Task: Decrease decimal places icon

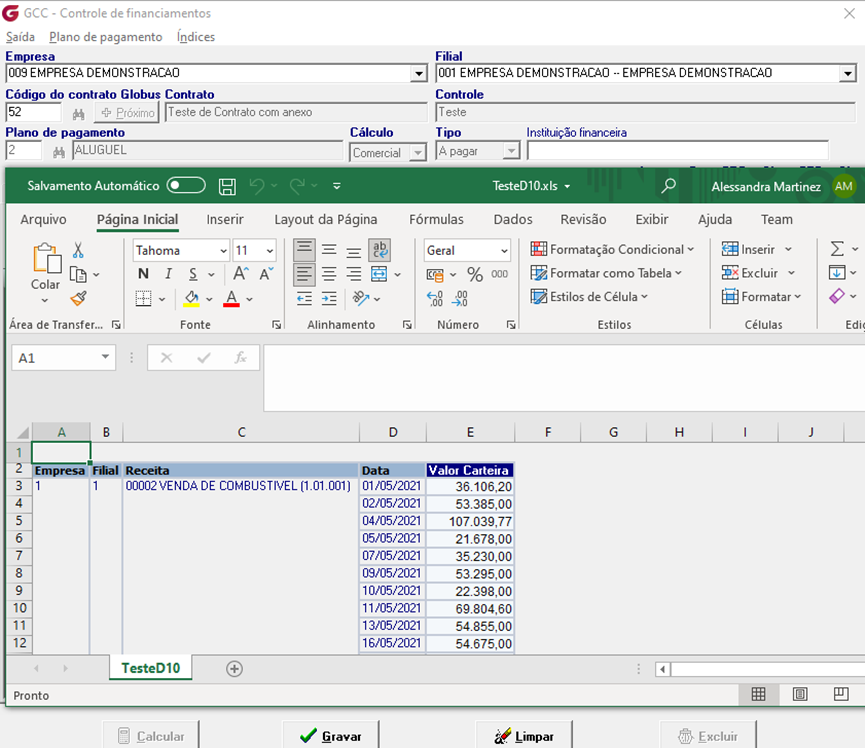Action: tap(460, 298)
